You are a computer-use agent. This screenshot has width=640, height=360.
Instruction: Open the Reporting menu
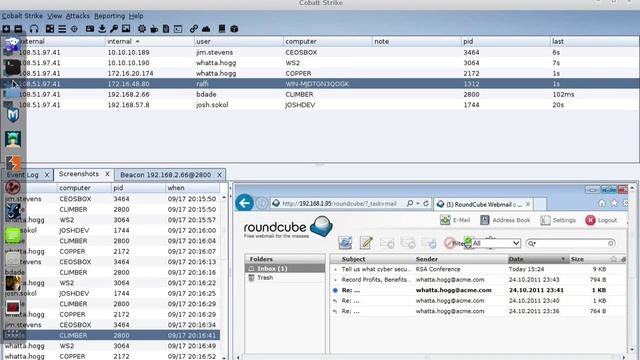(109, 16)
